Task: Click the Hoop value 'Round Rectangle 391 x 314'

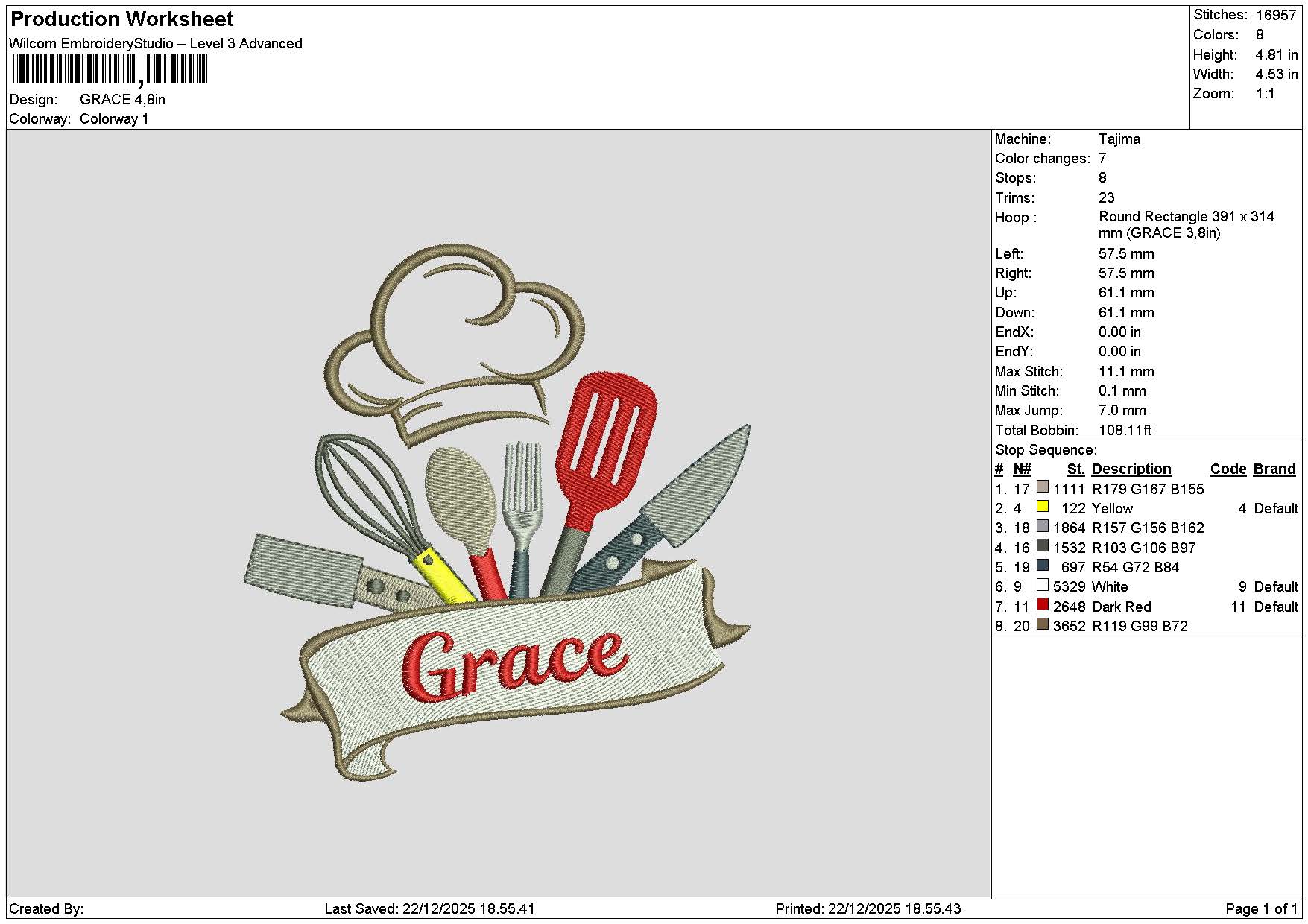Action: pos(1187,216)
